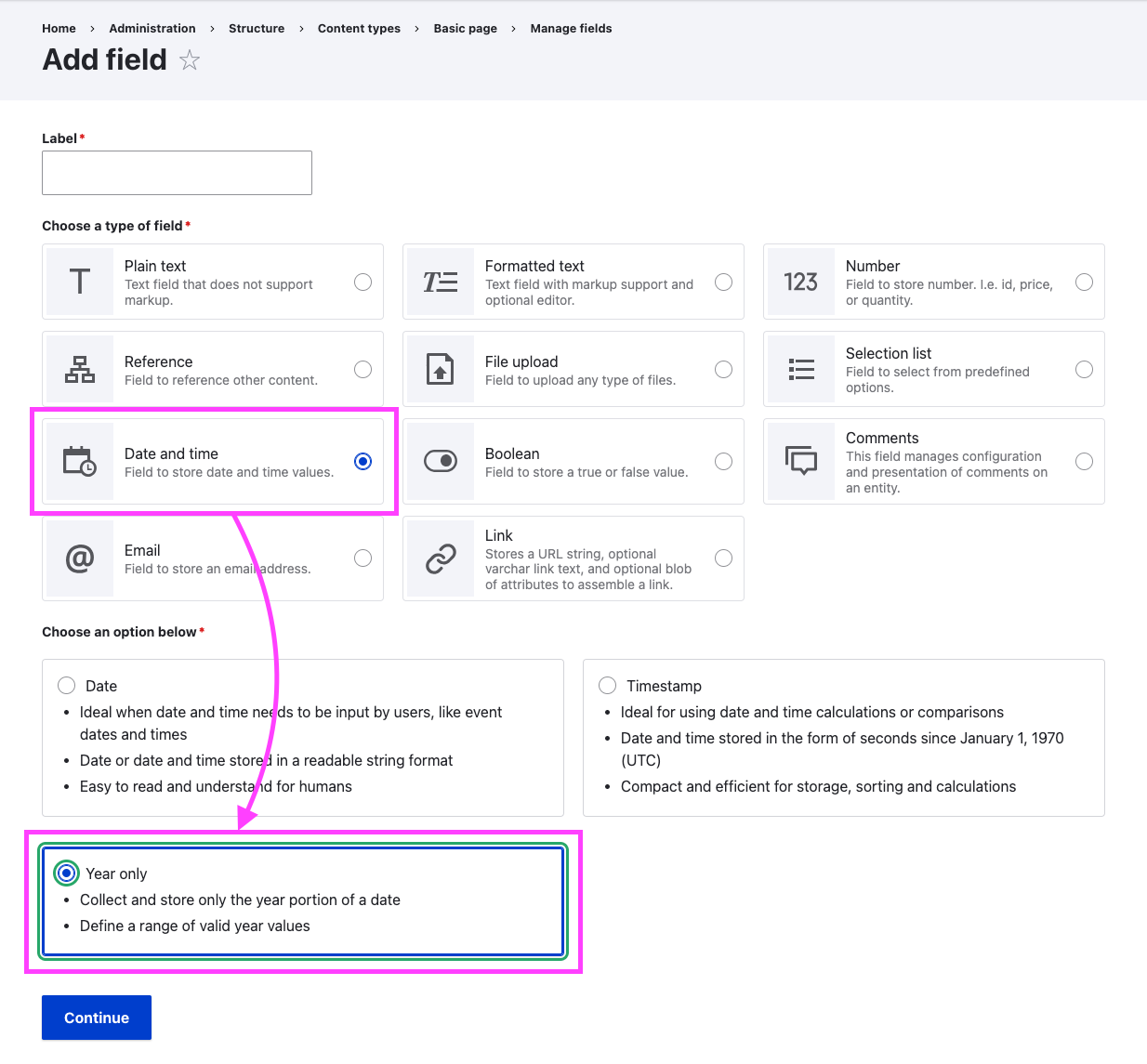Click the Reference hierarchy icon
Image resolution: width=1147 pixels, height=1064 pixels.
[80, 369]
